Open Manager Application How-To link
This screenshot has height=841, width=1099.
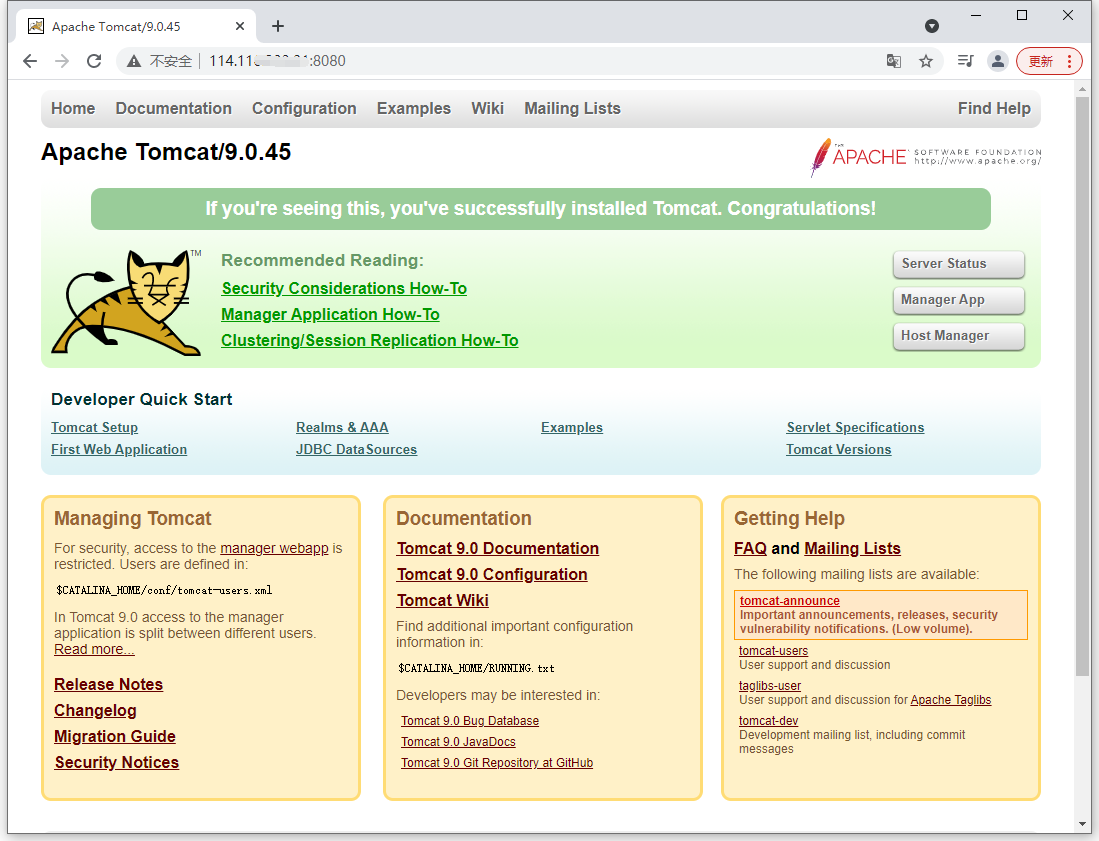tap(330, 315)
